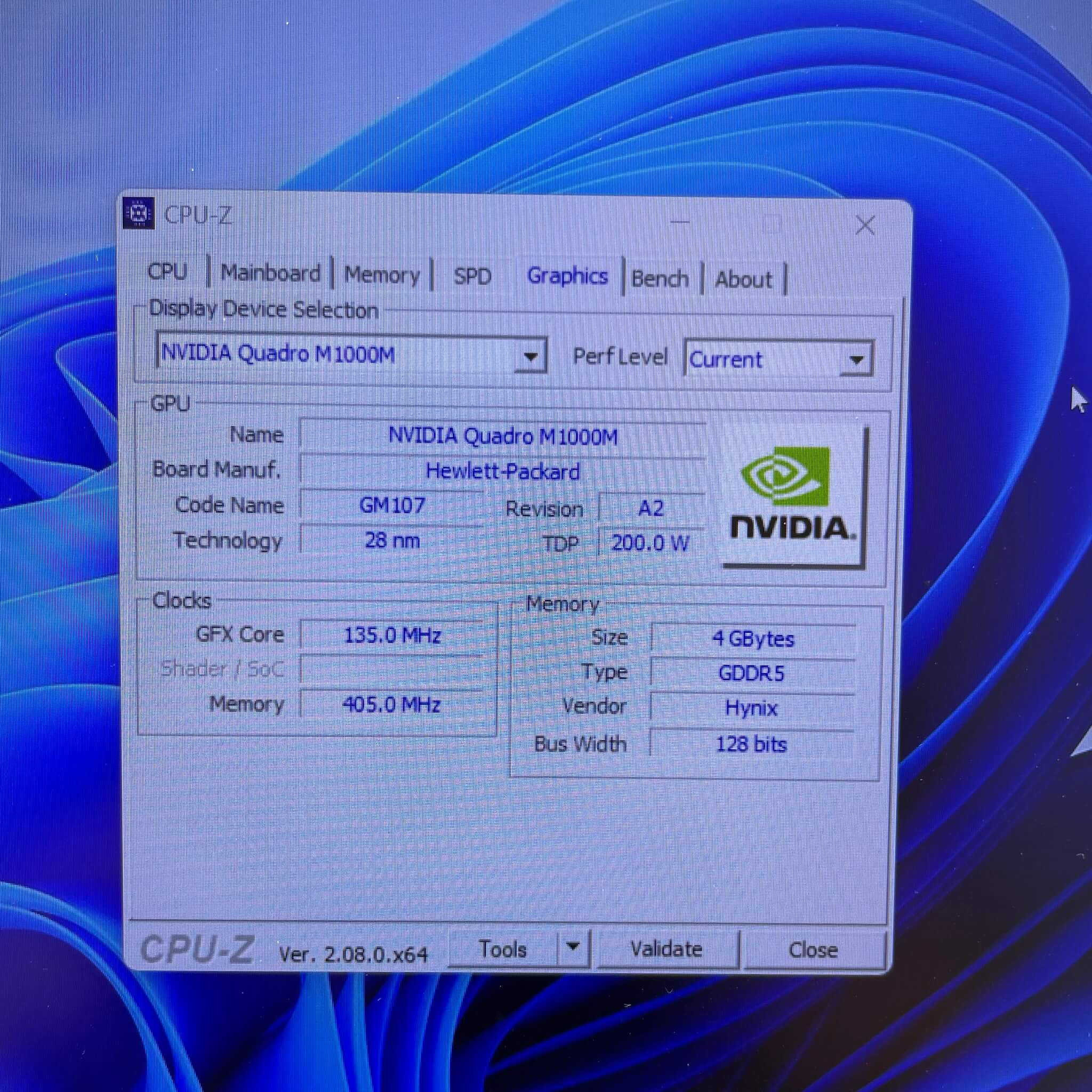This screenshot has width=1092, height=1092.
Task: Minimize the CPU-Z window
Action: click(680, 222)
